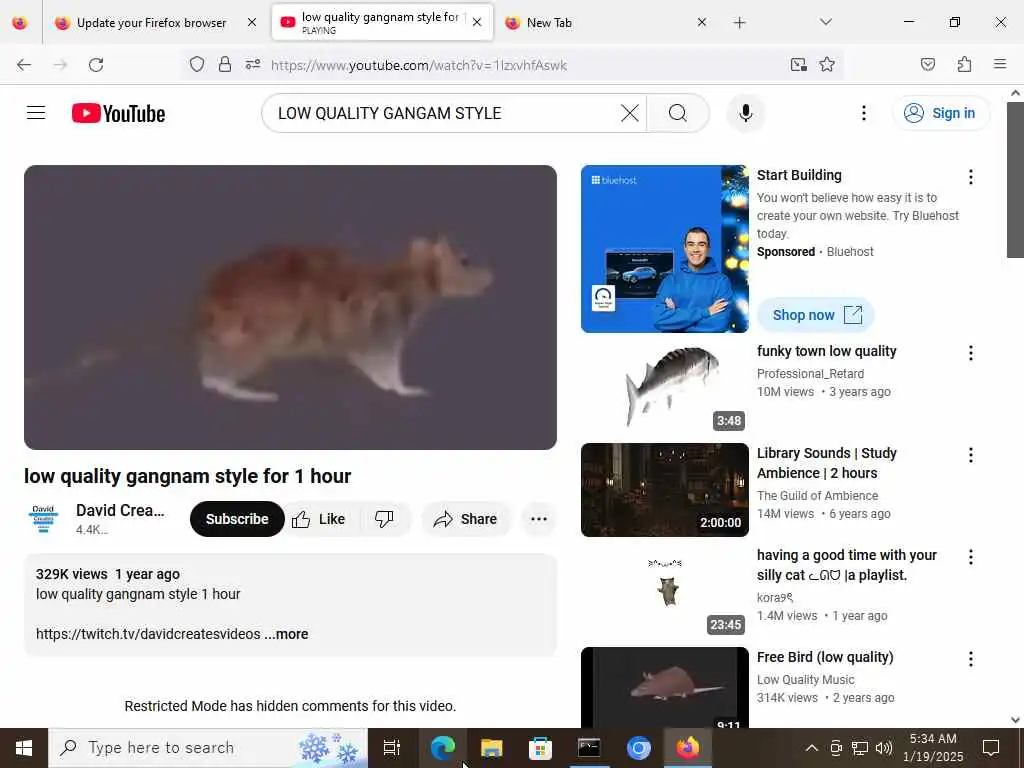The height and width of the screenshot is (768, 1024).
Task: Open the Windows Start menu
Action: tap(24, 748)
